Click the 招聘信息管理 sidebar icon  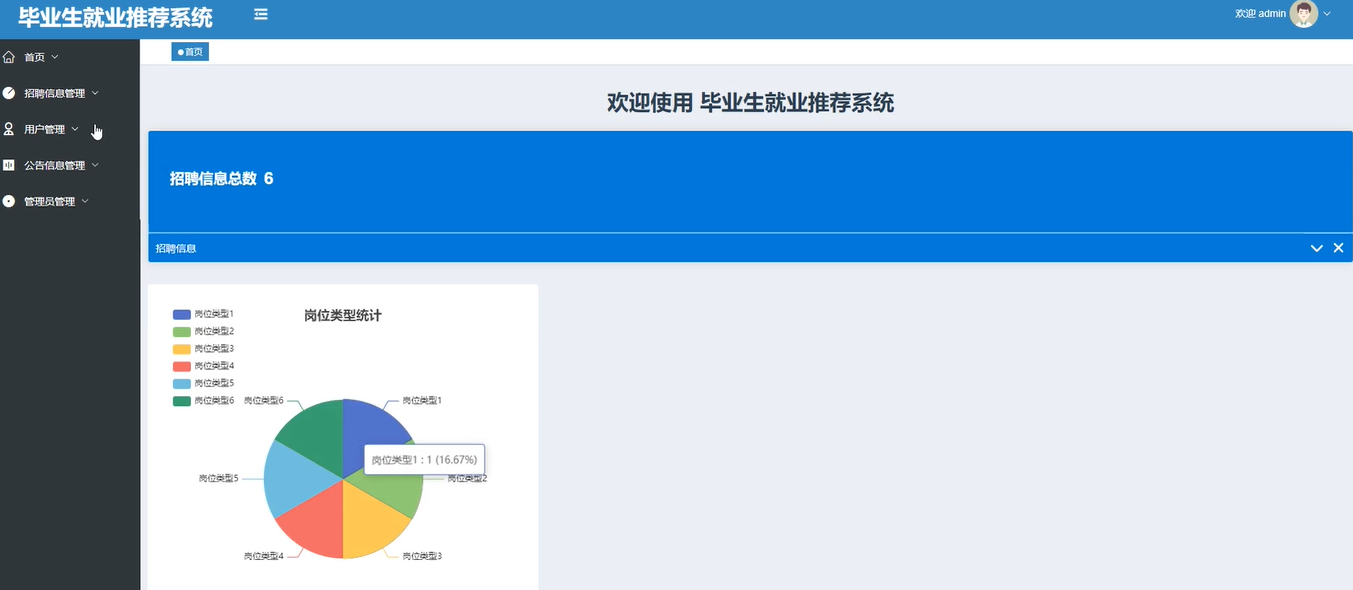coord(9,93)
